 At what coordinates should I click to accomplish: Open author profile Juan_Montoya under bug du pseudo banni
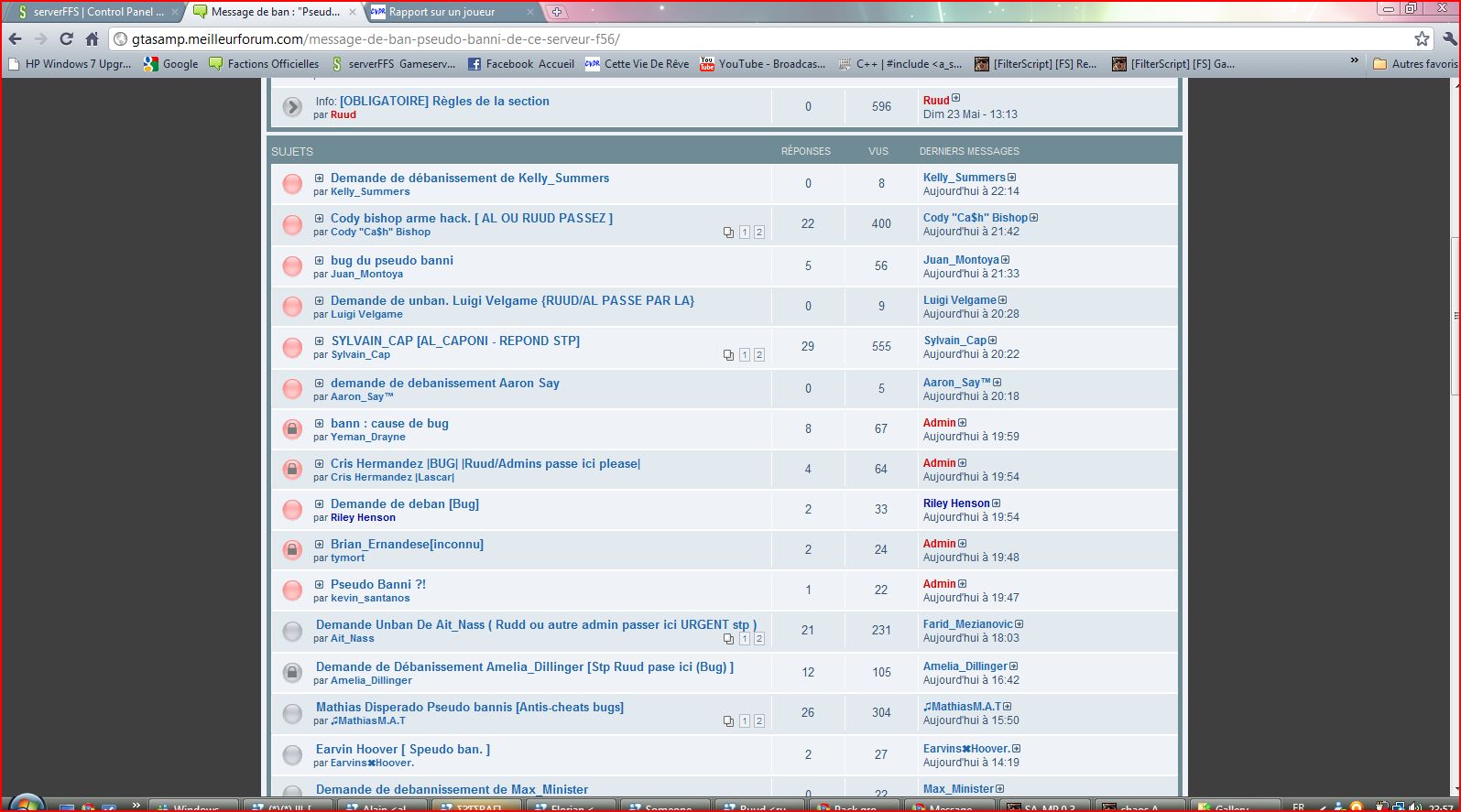pos(366,274)
